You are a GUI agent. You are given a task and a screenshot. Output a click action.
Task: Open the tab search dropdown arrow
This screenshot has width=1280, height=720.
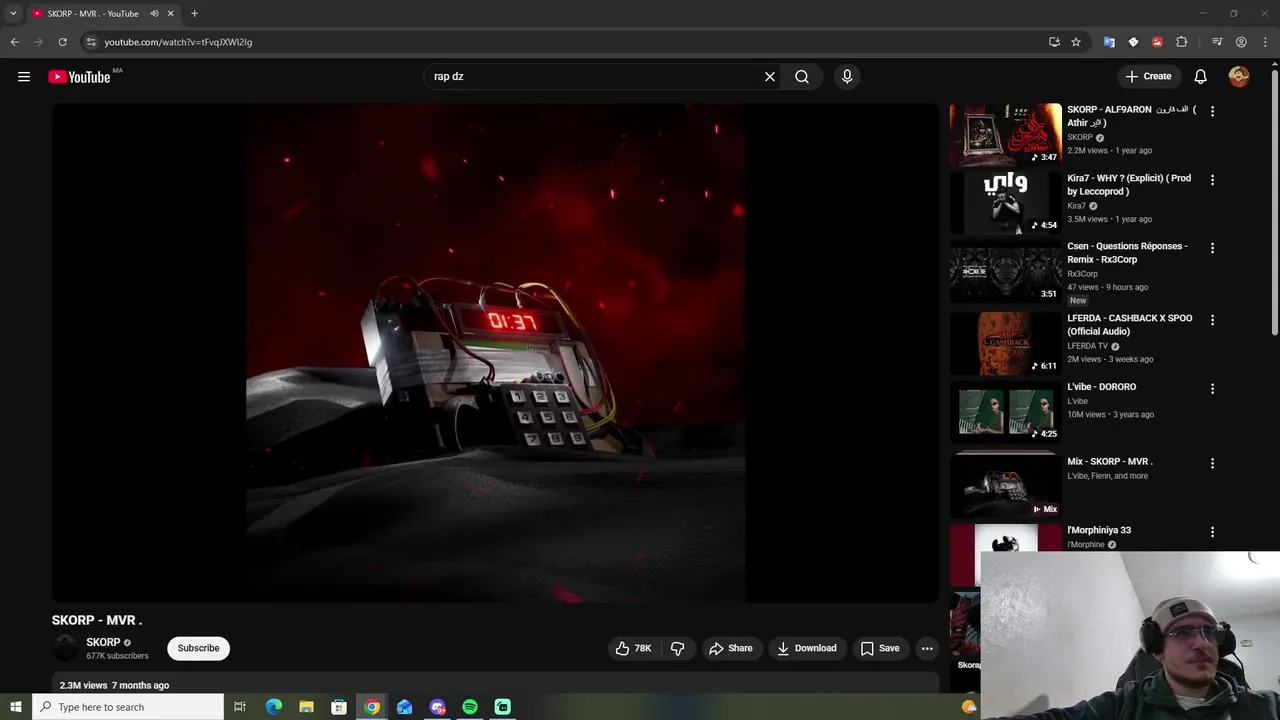click(x=13, y=14)
